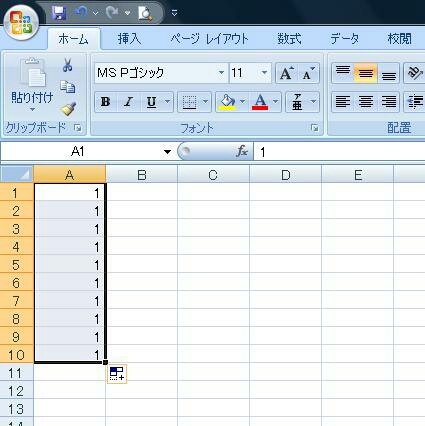Click the 貼り付け paste button

32,81
